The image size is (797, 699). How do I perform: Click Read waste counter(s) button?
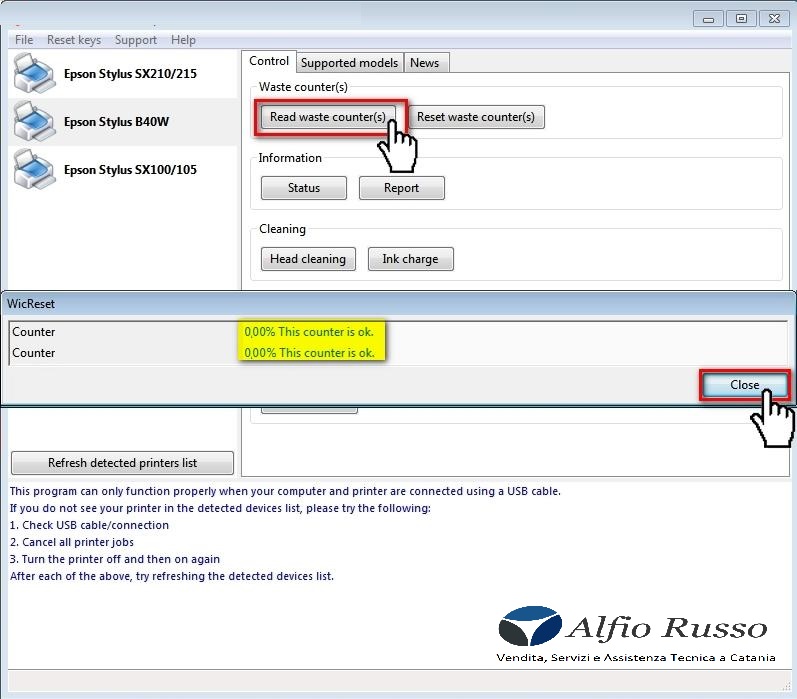(328, 117)
